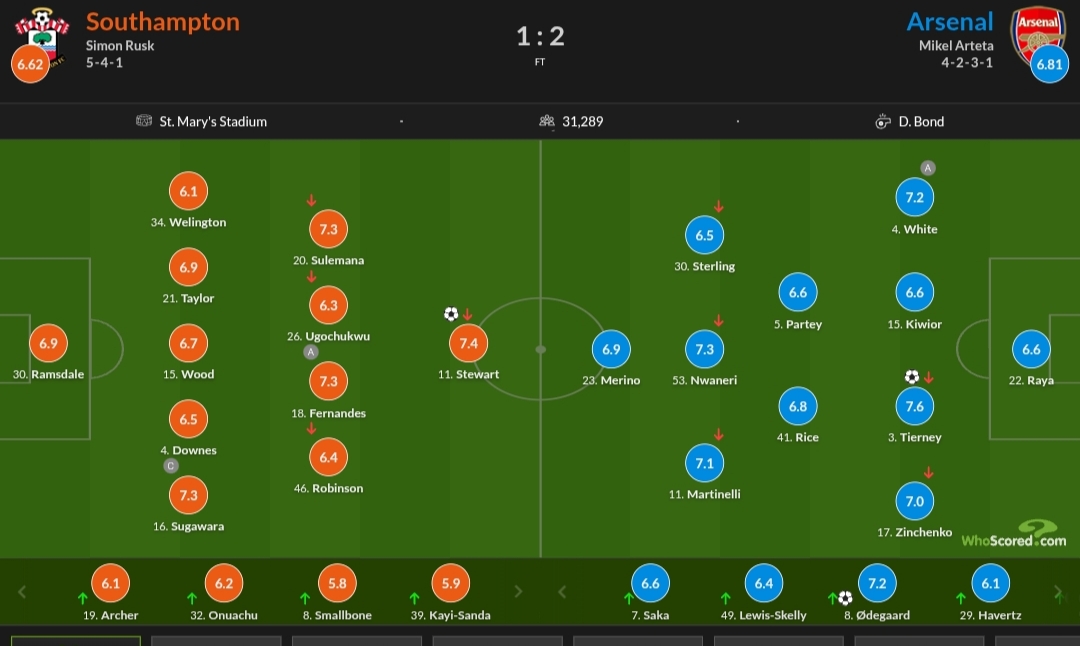Click the stadium icon beside St. Mary's Stadium
The height and width of the screenshot is (646, 1080).
click(144, 121)
